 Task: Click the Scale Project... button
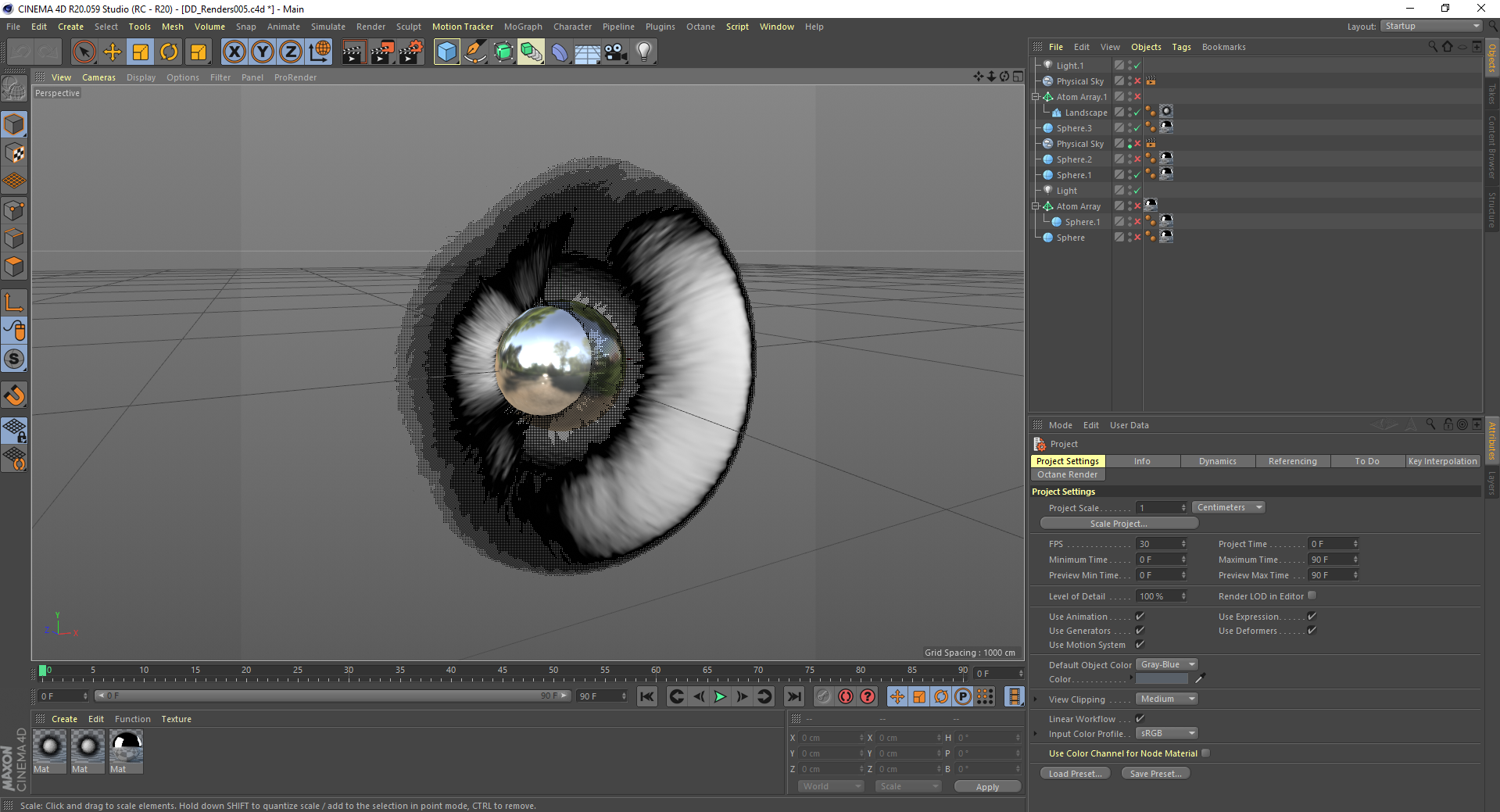(1119, 524)
